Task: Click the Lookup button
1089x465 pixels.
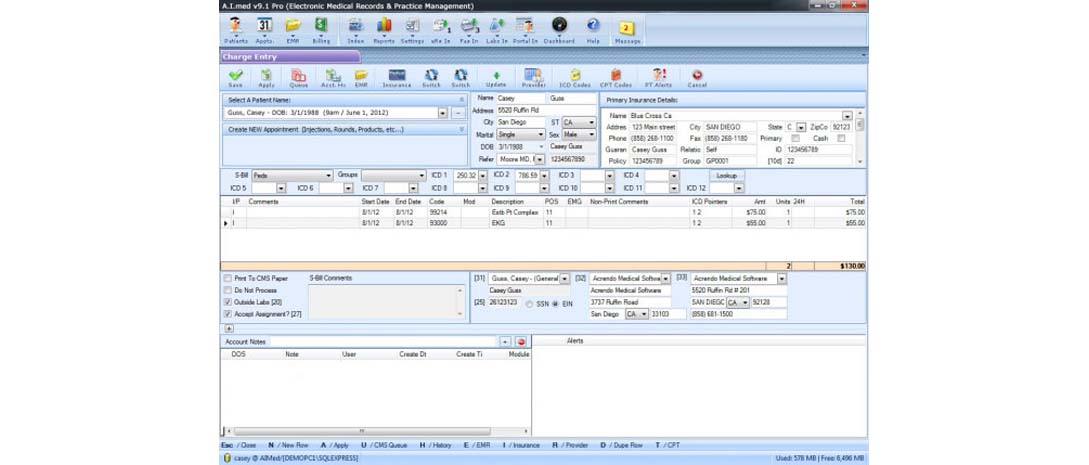Action: pos(726,176)
